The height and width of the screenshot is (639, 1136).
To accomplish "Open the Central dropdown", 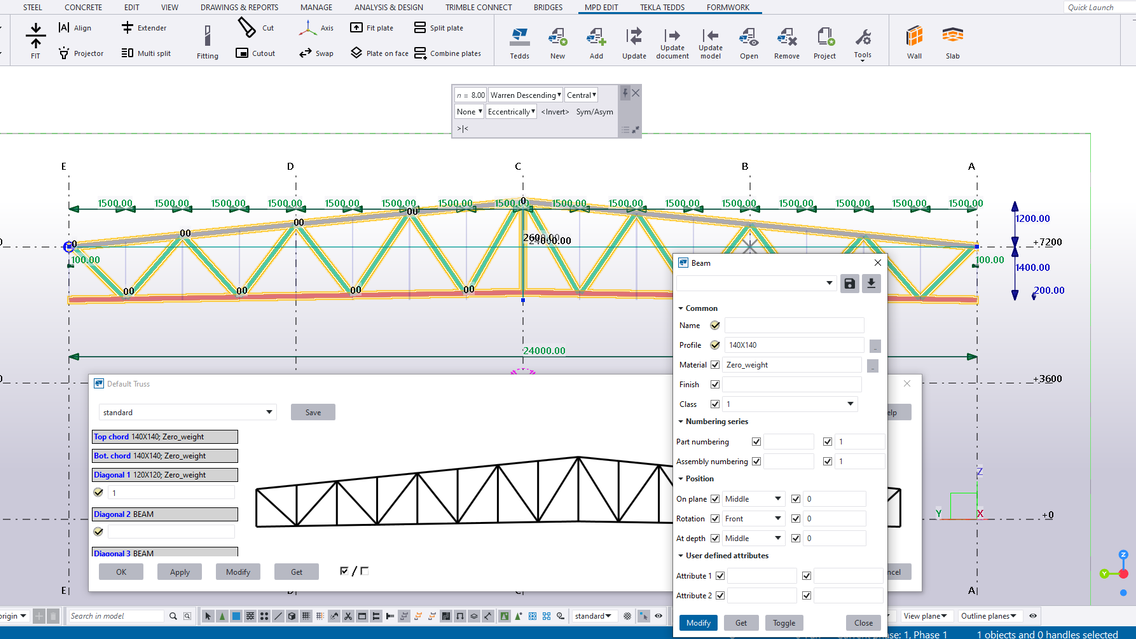I will point(581,95).
